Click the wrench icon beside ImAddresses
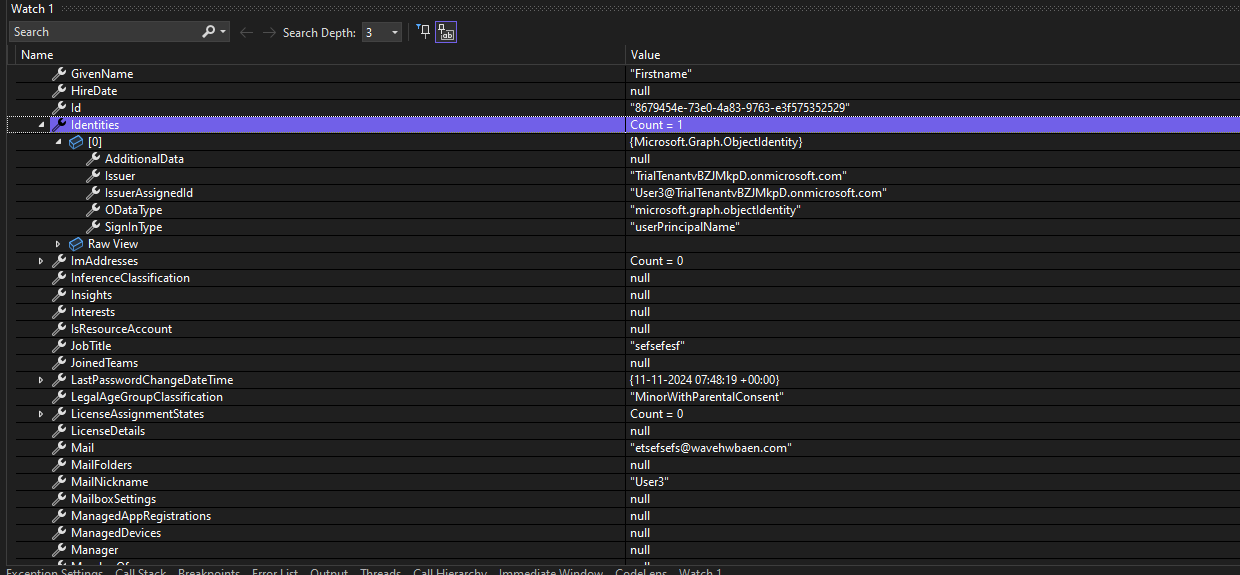 [59, 261]
